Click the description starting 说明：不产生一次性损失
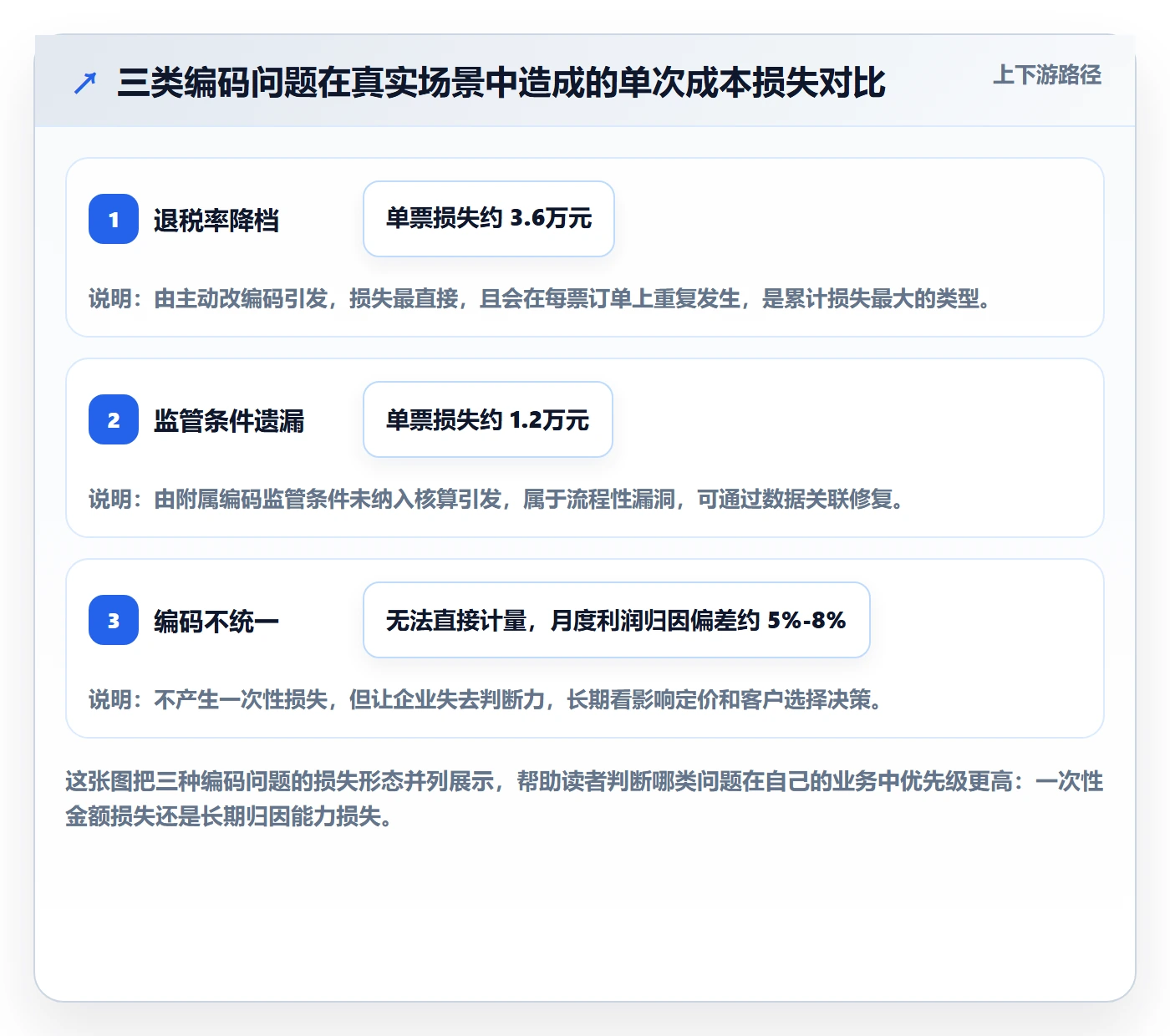 point(486,700)
